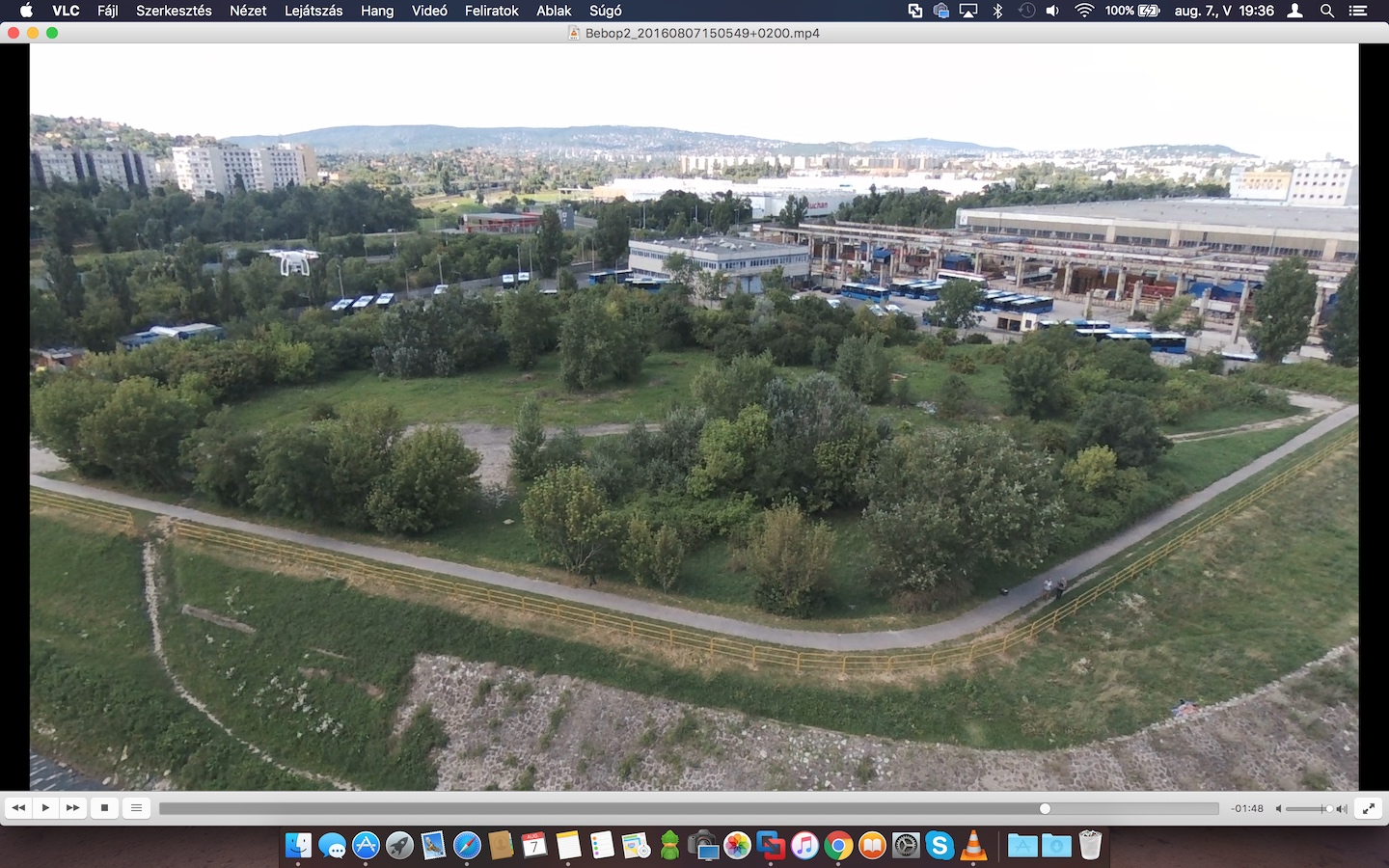Open the Feliratok menu
Viewport: 1389px width, 868px height.
pyautogui.click(x=492, y=11)
